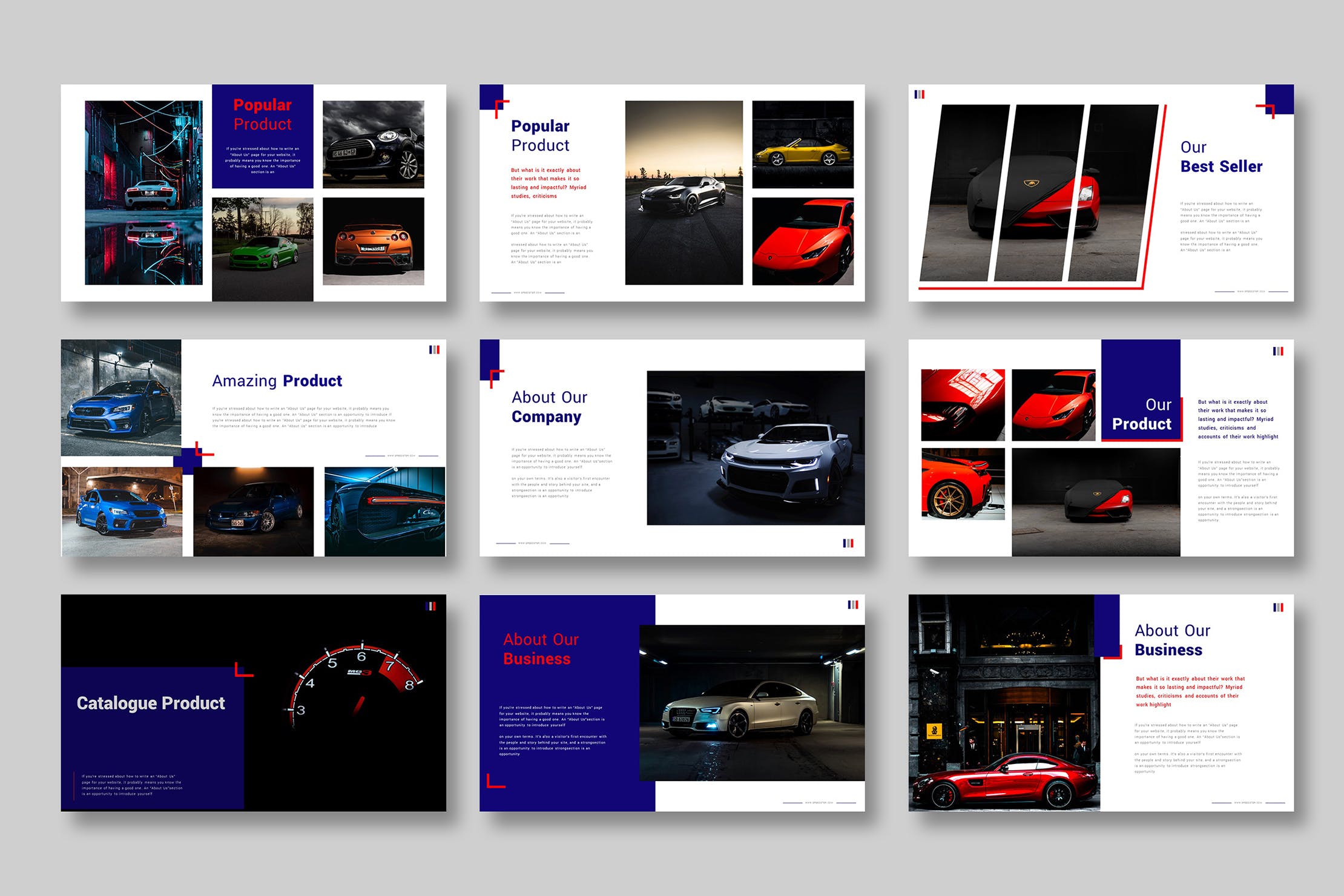Select the white Audi parking garage photo

751,703
